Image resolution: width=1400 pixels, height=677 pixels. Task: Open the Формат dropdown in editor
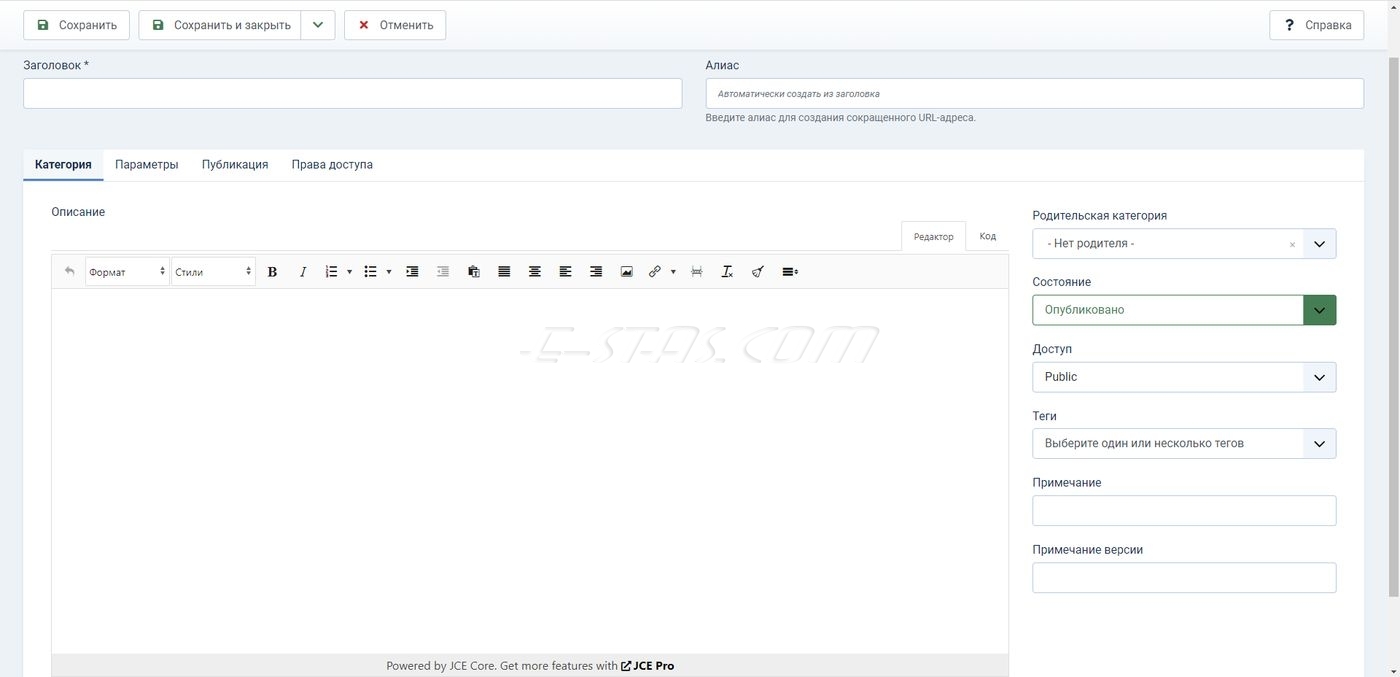[127, 271]
